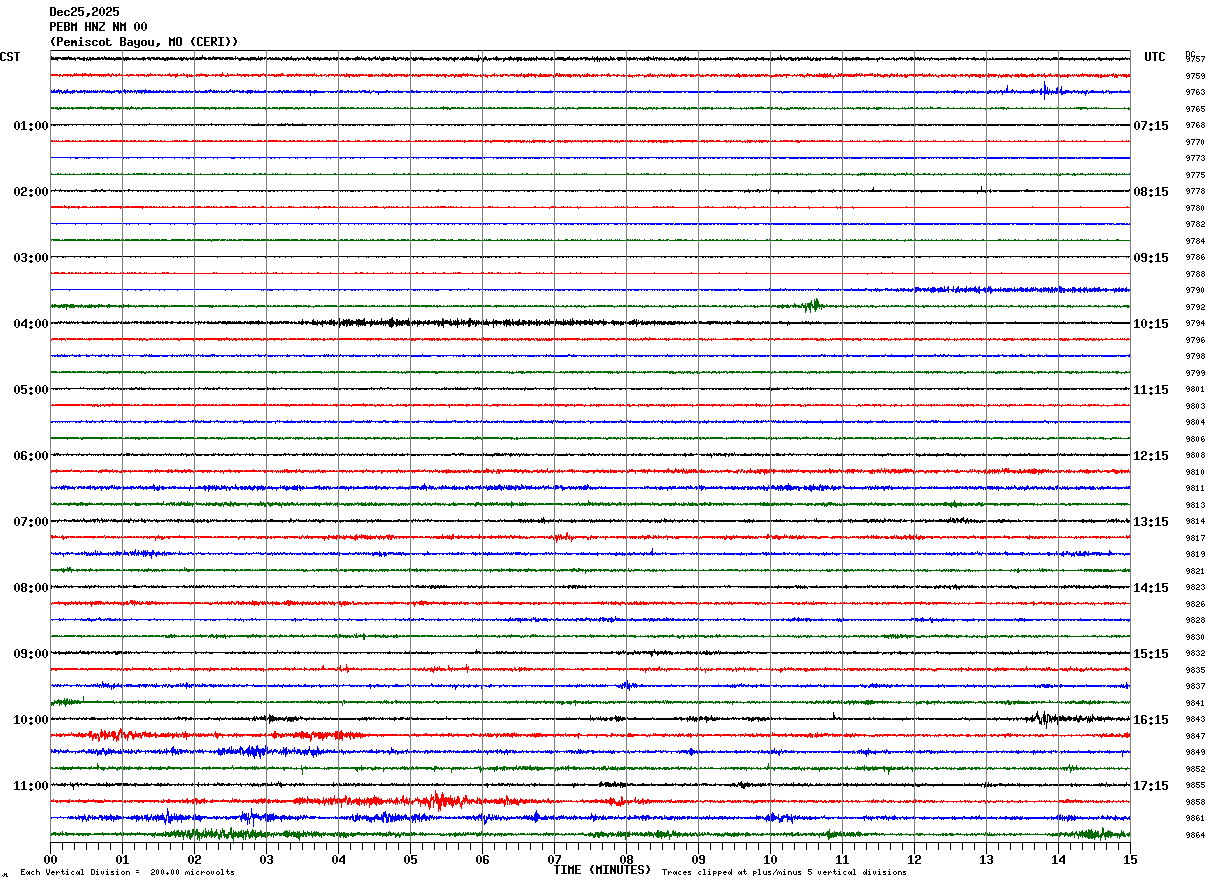Select the large red event near minute 5
1210x886 pixels.
438,800
